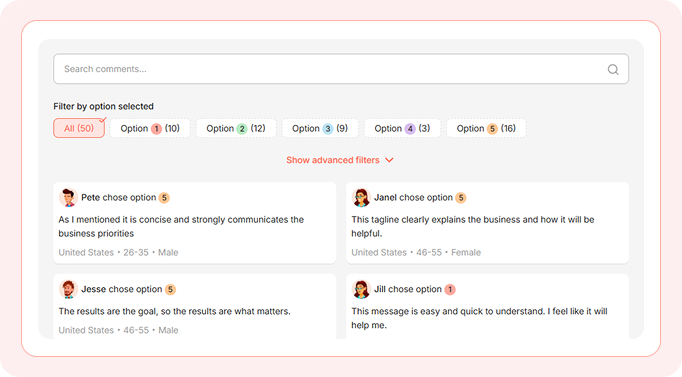682x377 pixels.
Task: Click option 1 badge beside Jill
Action: coord(450,290)
